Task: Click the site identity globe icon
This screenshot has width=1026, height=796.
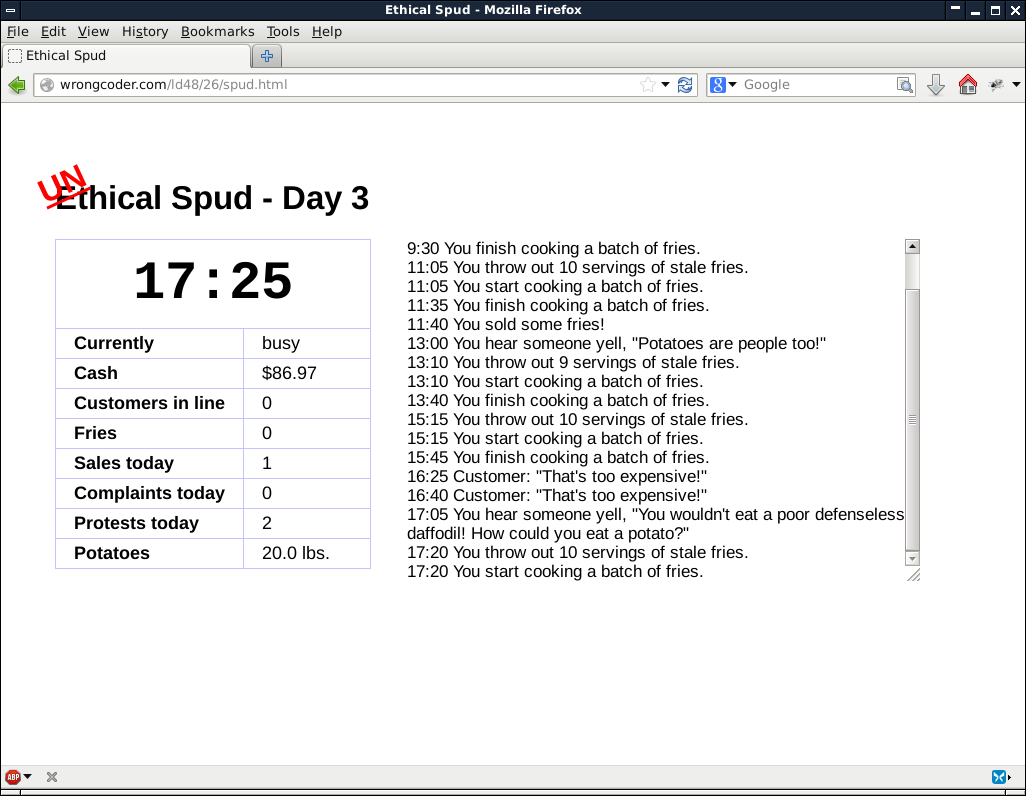Action: pos(47,84)
